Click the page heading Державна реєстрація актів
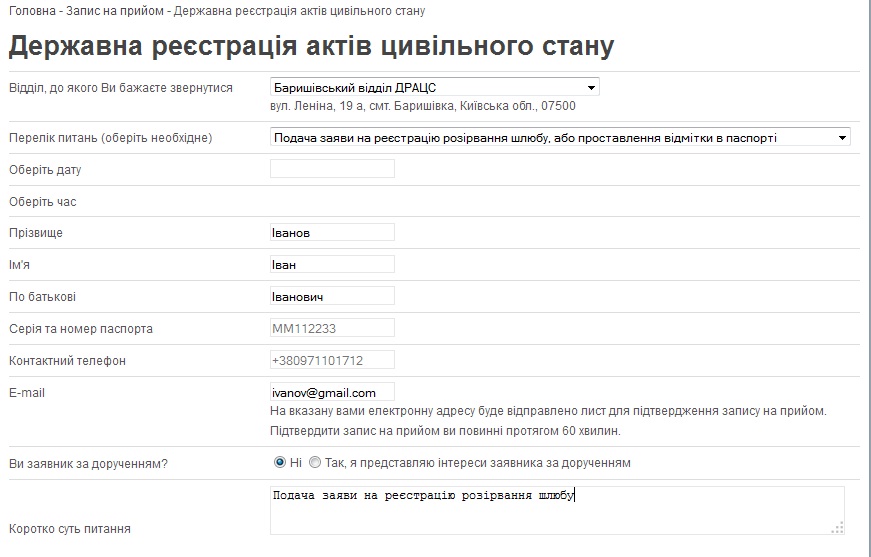Image resolution: width=871 pixels, height=557 pixels. pyautogui.click(x=312, y=46)
